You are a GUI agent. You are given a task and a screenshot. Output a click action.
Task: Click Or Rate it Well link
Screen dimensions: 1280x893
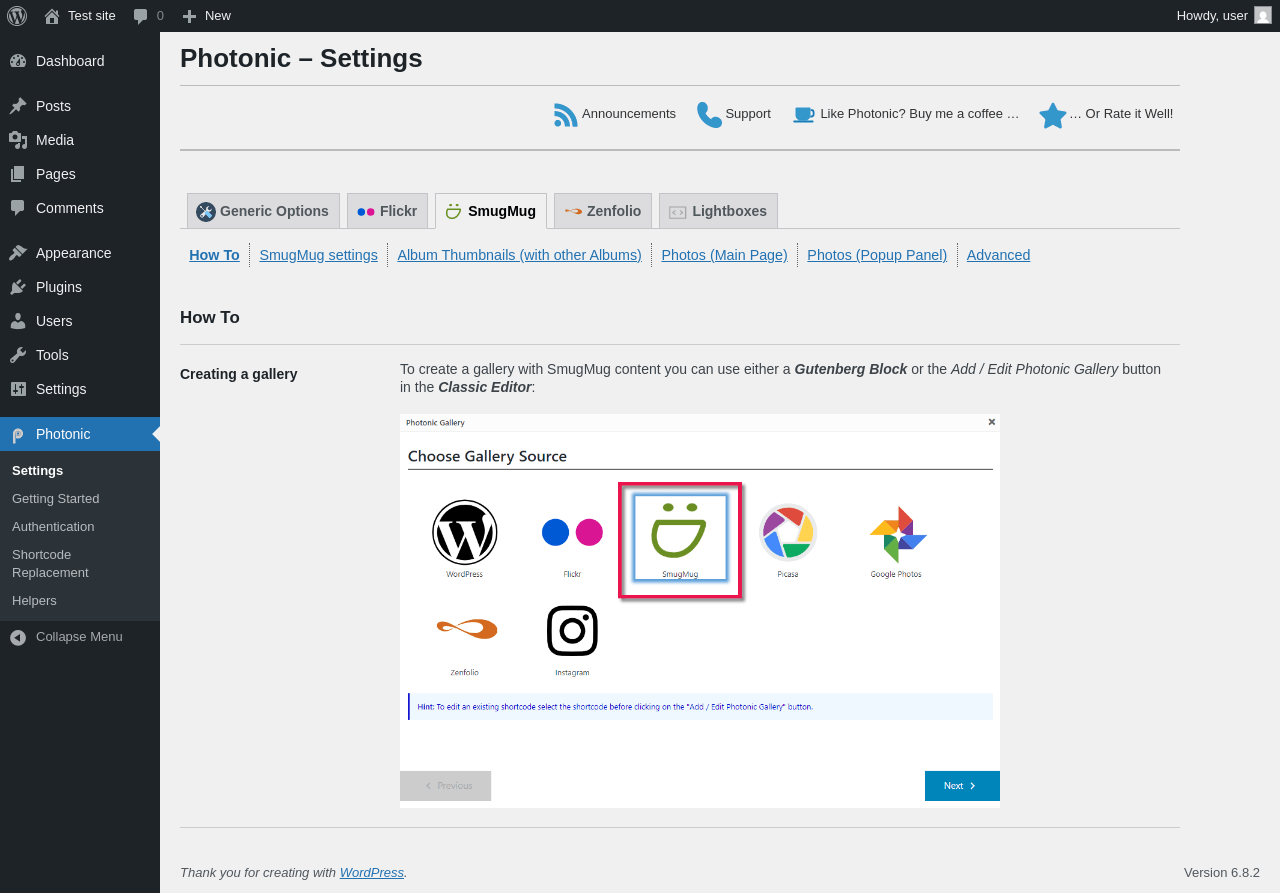(1121, 114)
